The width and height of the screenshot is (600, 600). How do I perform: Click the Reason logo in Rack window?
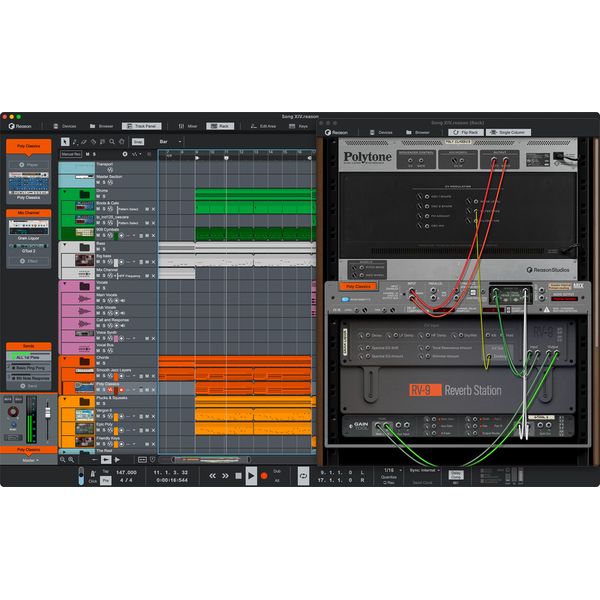pos(336,132)
